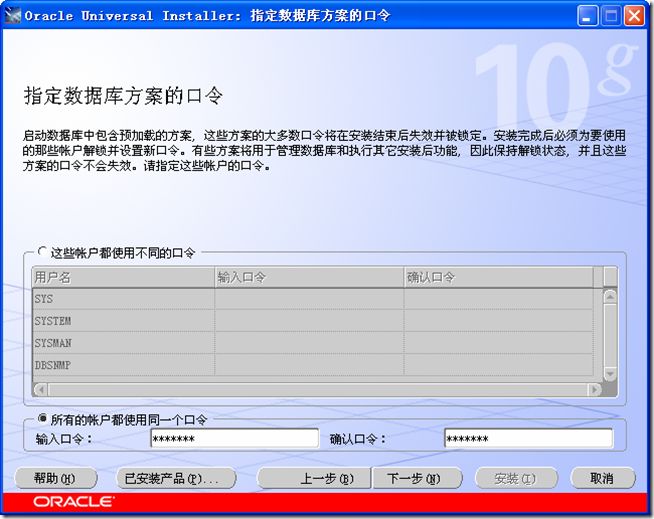Image resolution: width=654 pixels, height=519 pixels.
Task: Click the 确认口令 column header
Action: 498,277
